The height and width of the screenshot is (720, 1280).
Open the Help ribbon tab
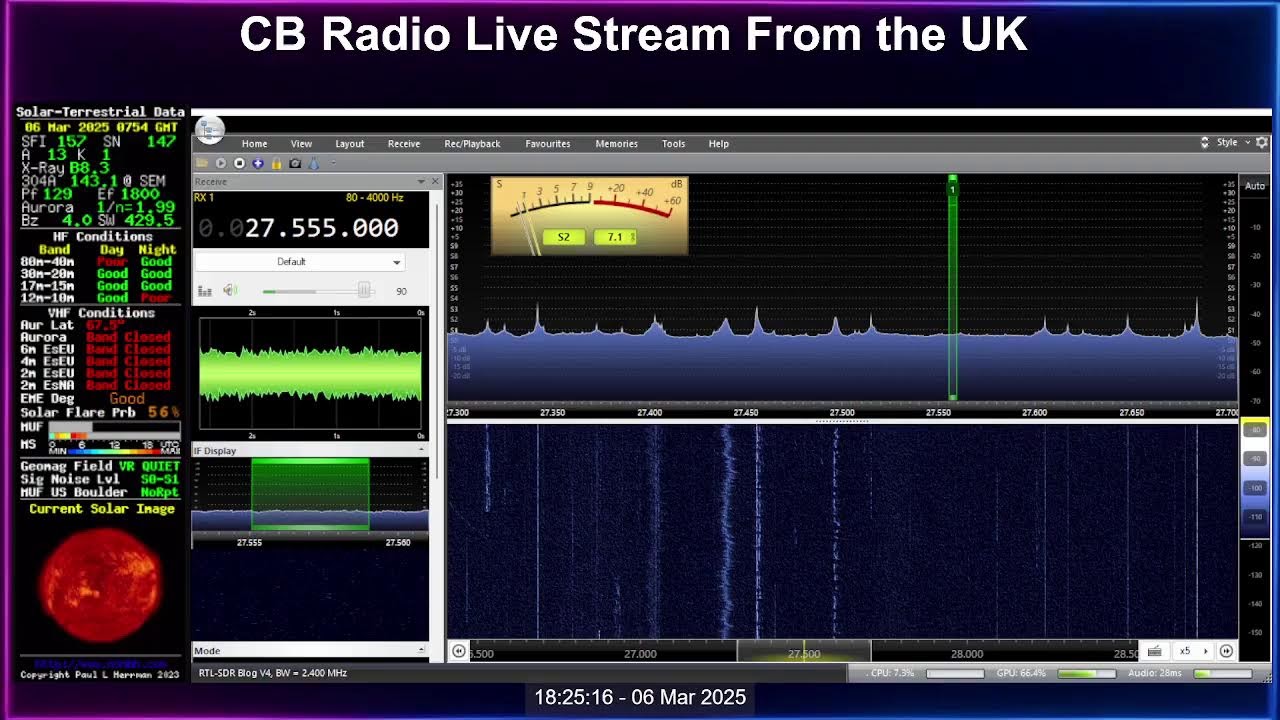[718, 144]
